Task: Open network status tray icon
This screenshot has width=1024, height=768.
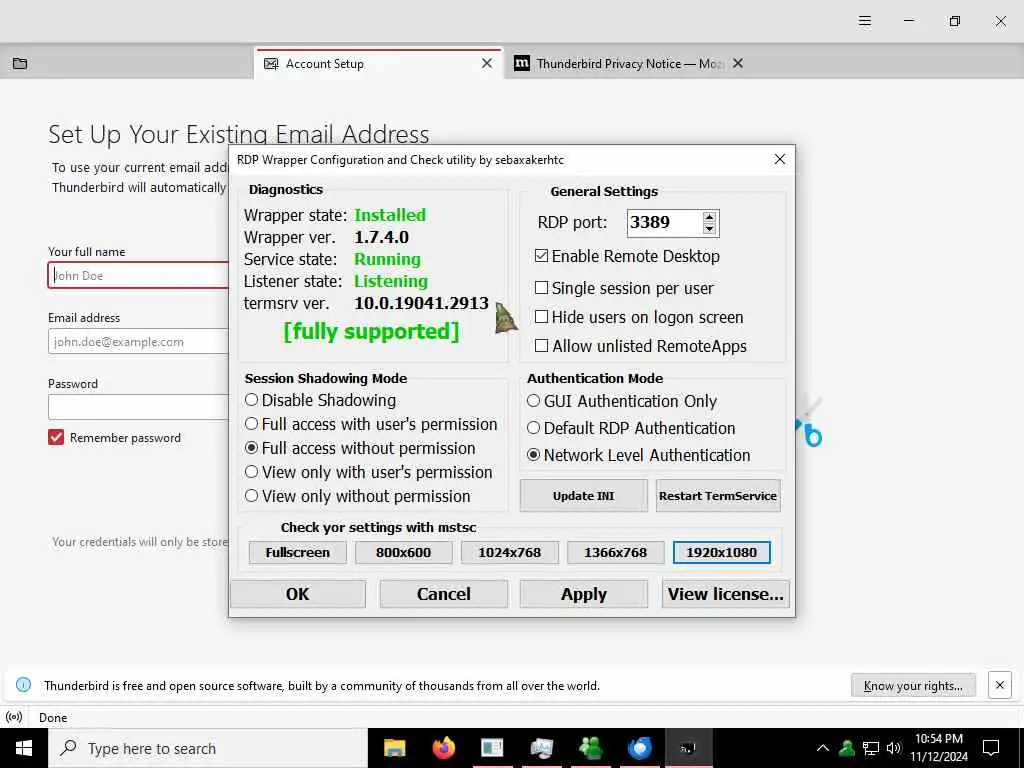Action: click(x=871, y=748)
